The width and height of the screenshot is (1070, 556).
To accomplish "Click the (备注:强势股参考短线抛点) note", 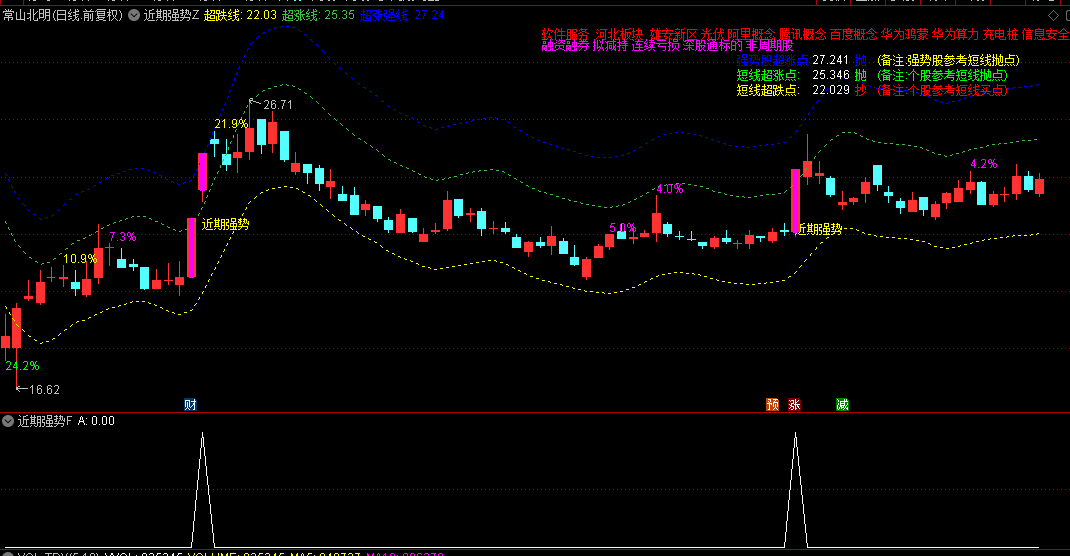I will click(948, 60).
